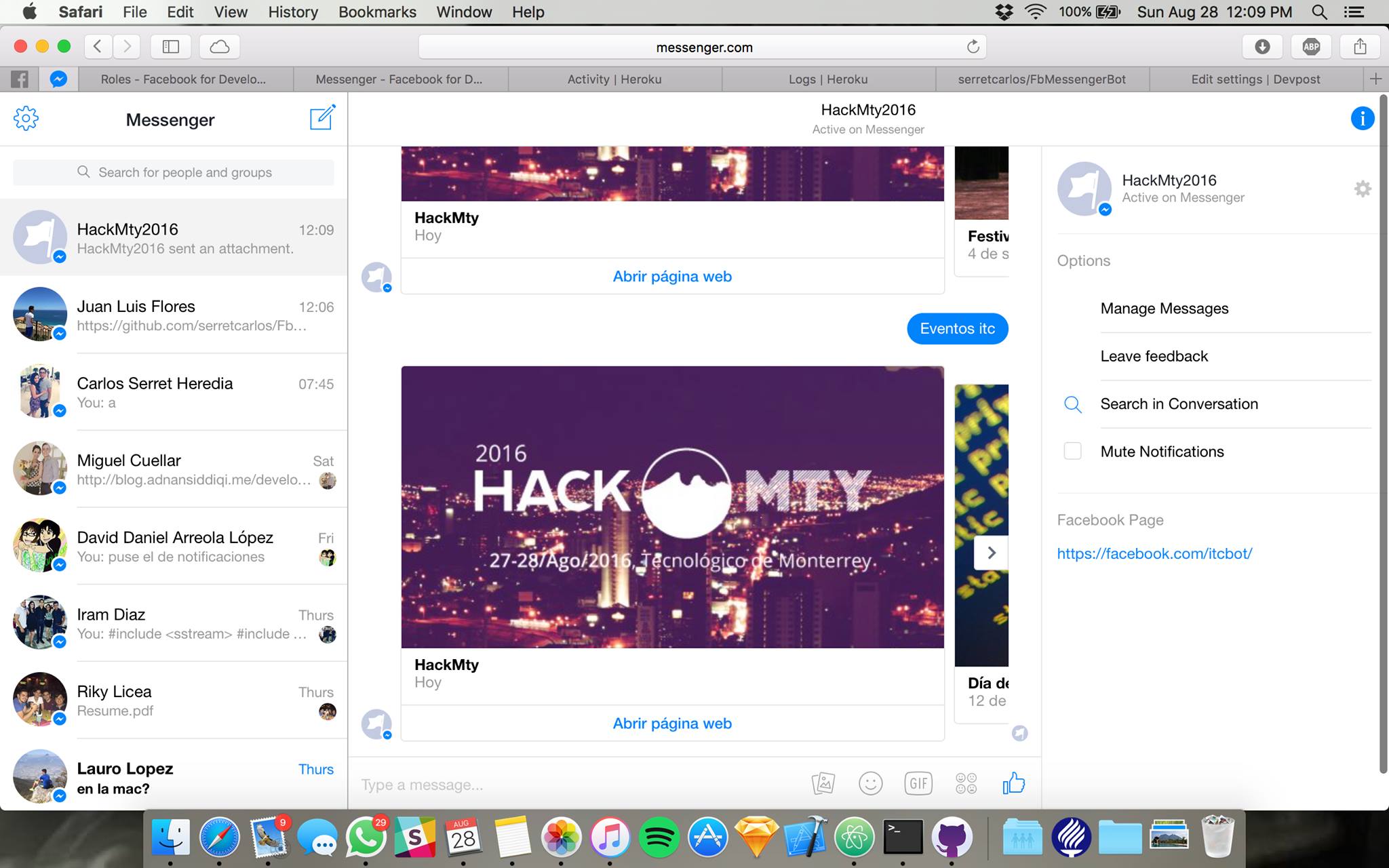Image resolution: width=1389 pixels, height=868 pixels.
Task: Open the stickers panel
Action: [966, 784]
